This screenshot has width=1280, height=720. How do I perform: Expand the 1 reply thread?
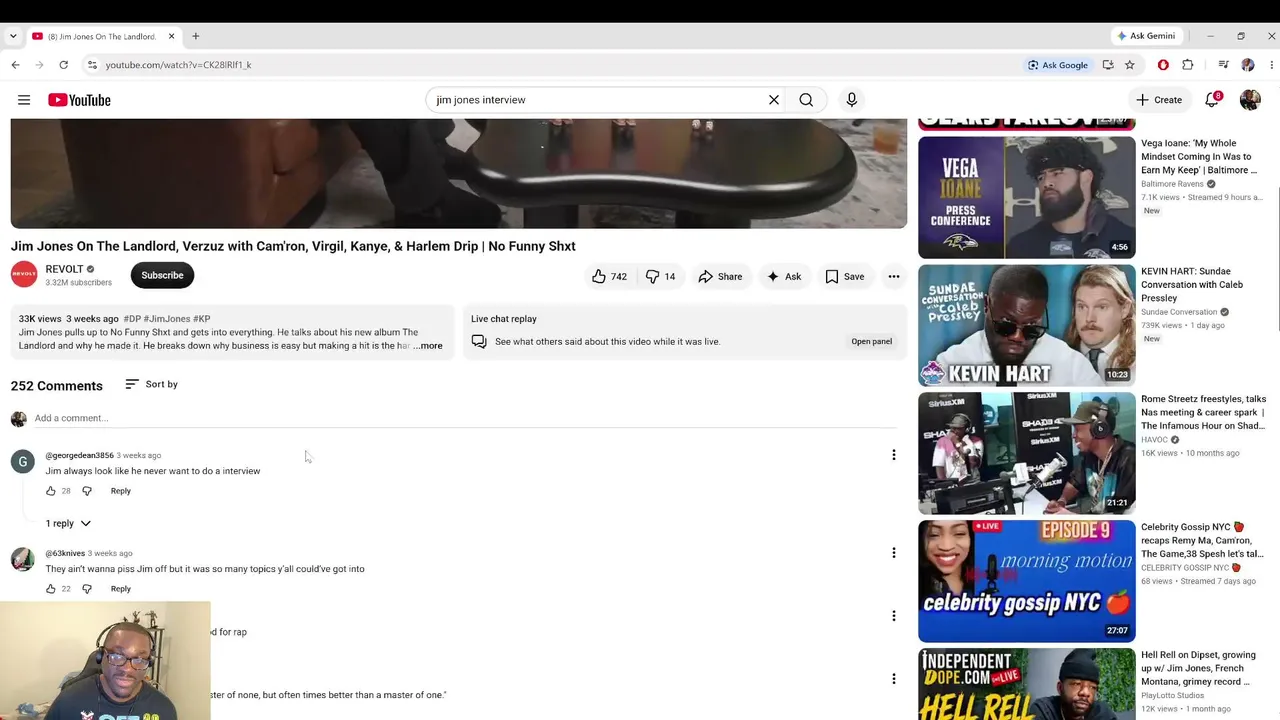(68, 523)
